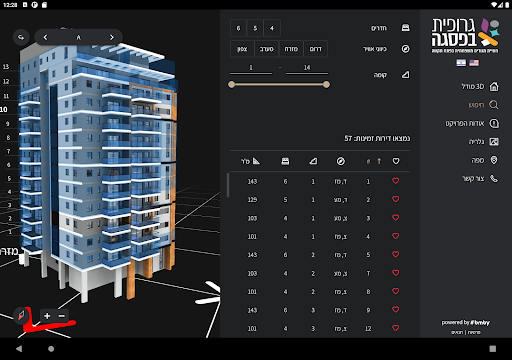Viewport: 512px width, 360px height.
Task: Sort by apartment number with the arrow header
Action: point(379,161)
